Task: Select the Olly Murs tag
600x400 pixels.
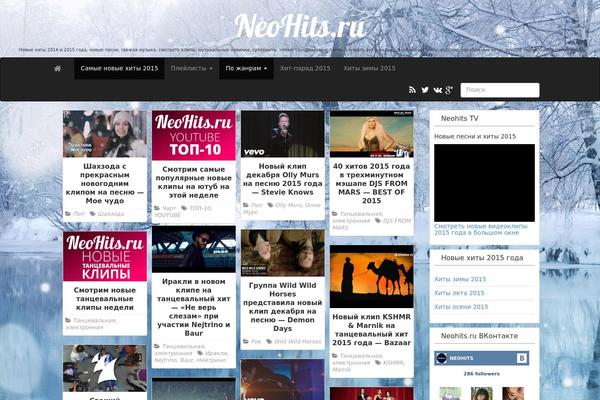Action: coord(289,205)
